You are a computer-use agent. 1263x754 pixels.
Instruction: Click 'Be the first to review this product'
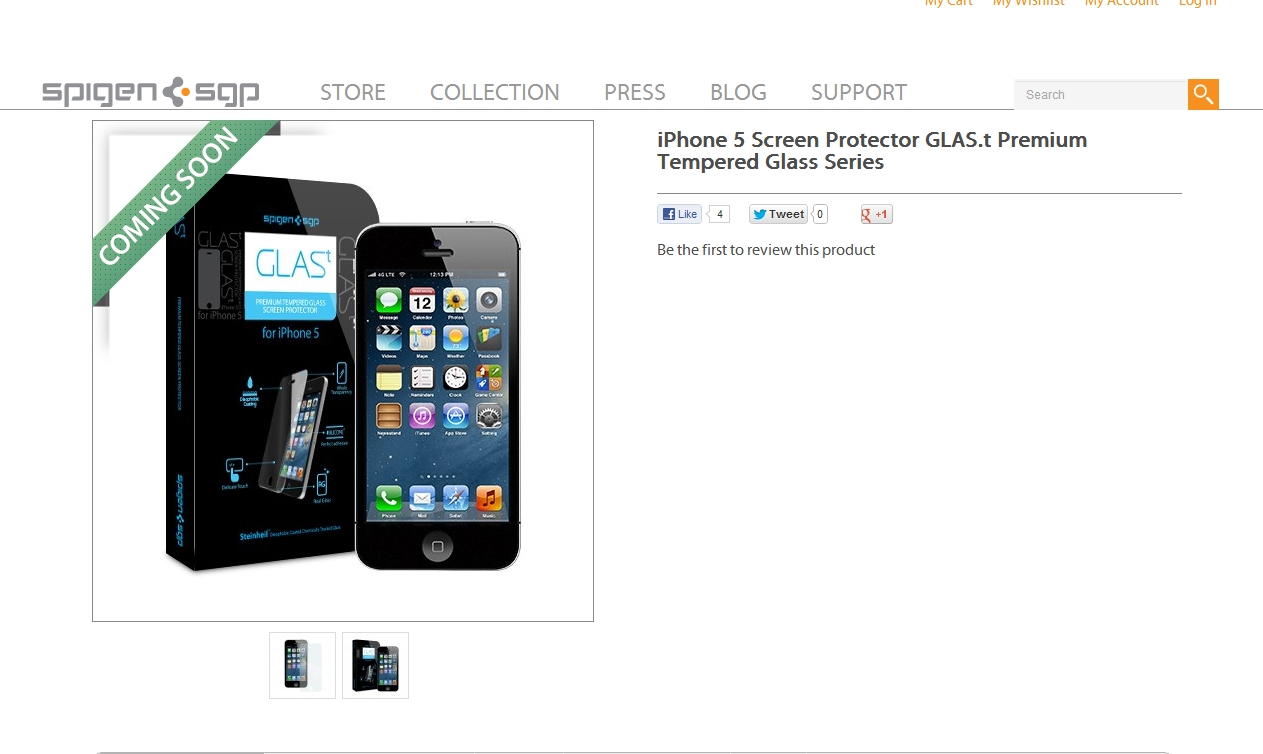point(766,250)
